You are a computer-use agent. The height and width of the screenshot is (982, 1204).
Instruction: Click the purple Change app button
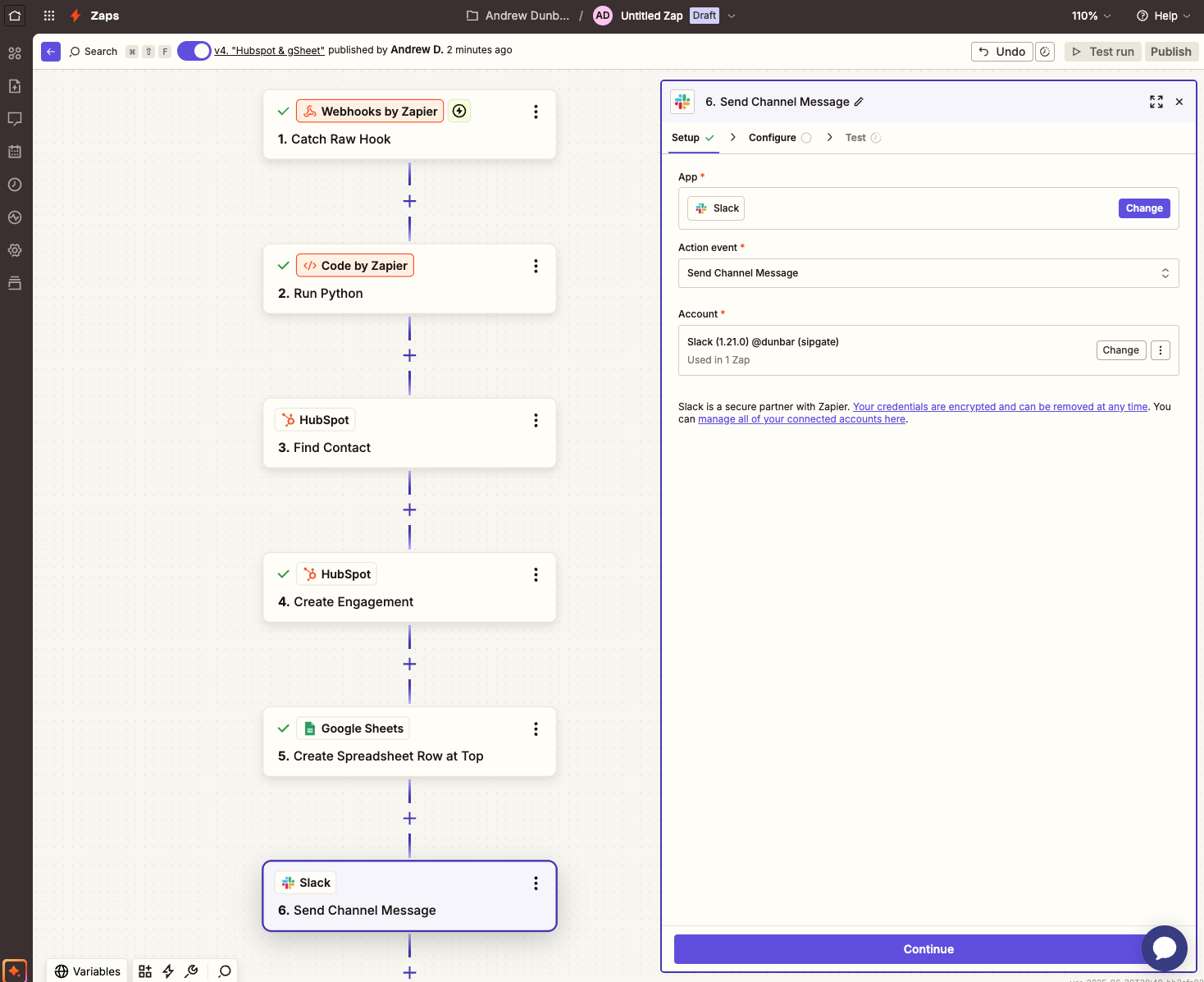pyautogui.click(x=1144, y=208)
